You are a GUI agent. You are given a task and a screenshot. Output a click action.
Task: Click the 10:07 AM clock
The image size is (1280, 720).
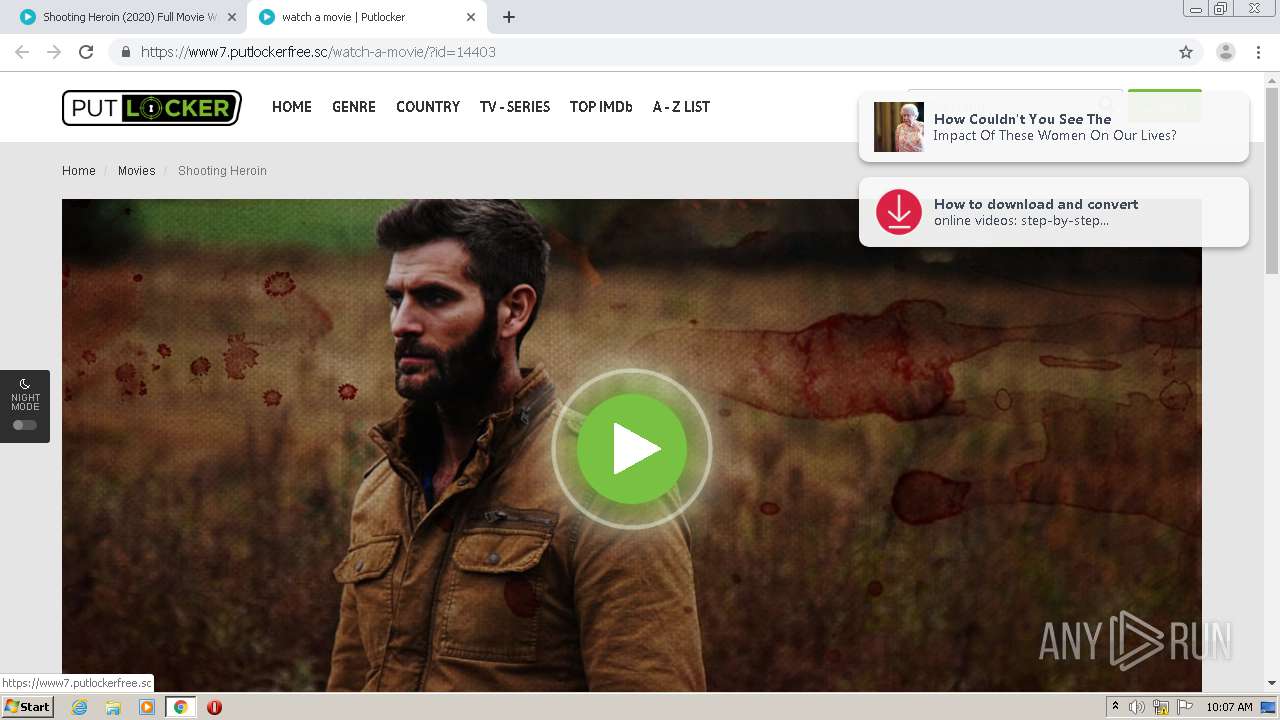[1229, 707]
